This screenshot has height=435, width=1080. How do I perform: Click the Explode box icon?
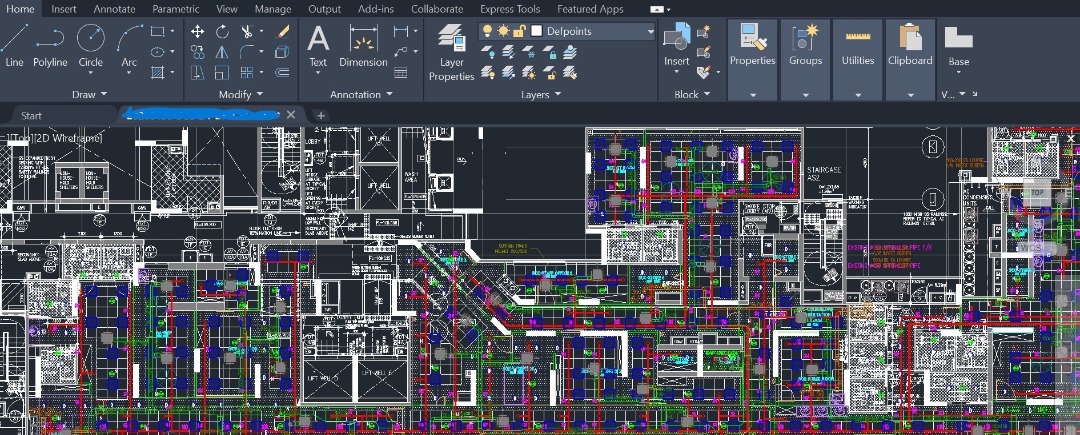[282, 52]
